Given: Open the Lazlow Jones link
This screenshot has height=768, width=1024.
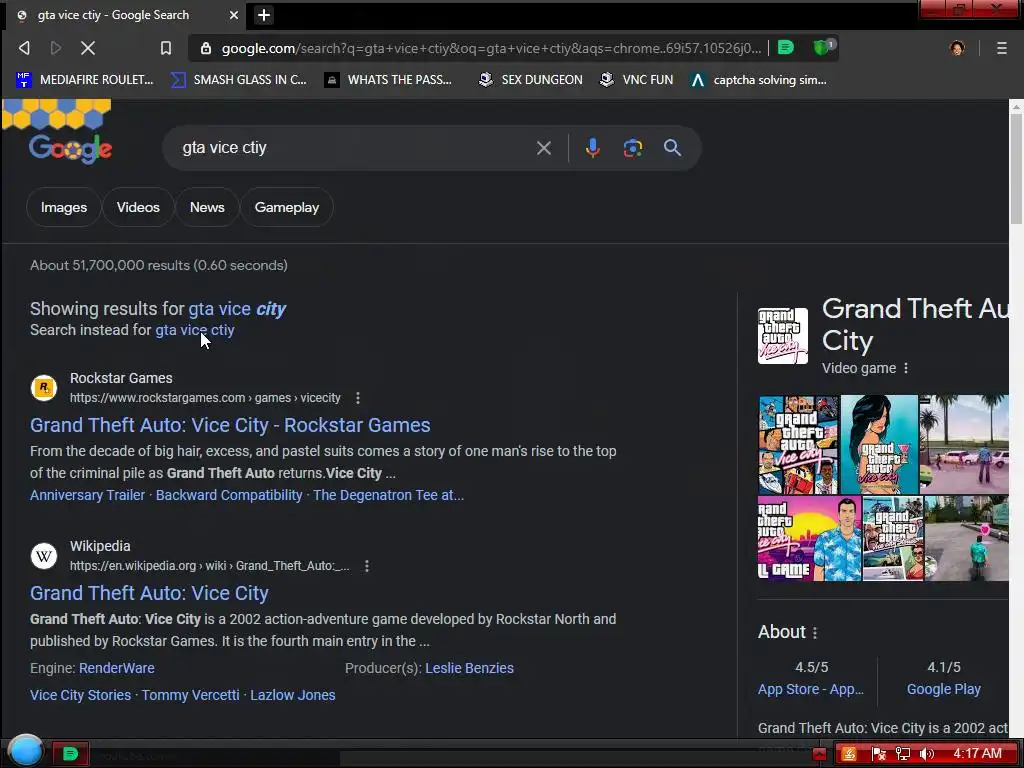Looking at the screenshot, I should (x=293, y=695).
